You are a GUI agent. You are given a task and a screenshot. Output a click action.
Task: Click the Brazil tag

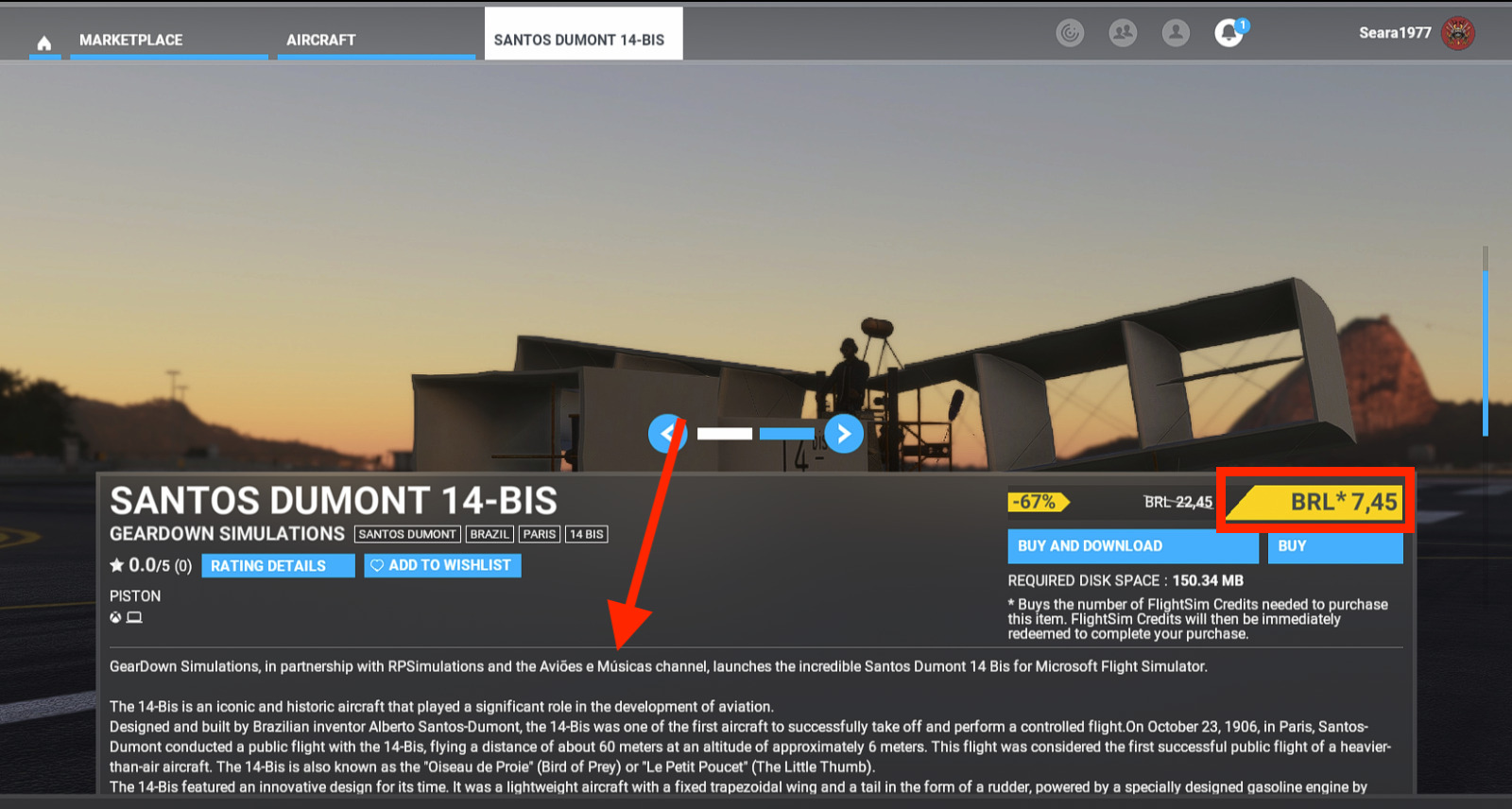490,534
